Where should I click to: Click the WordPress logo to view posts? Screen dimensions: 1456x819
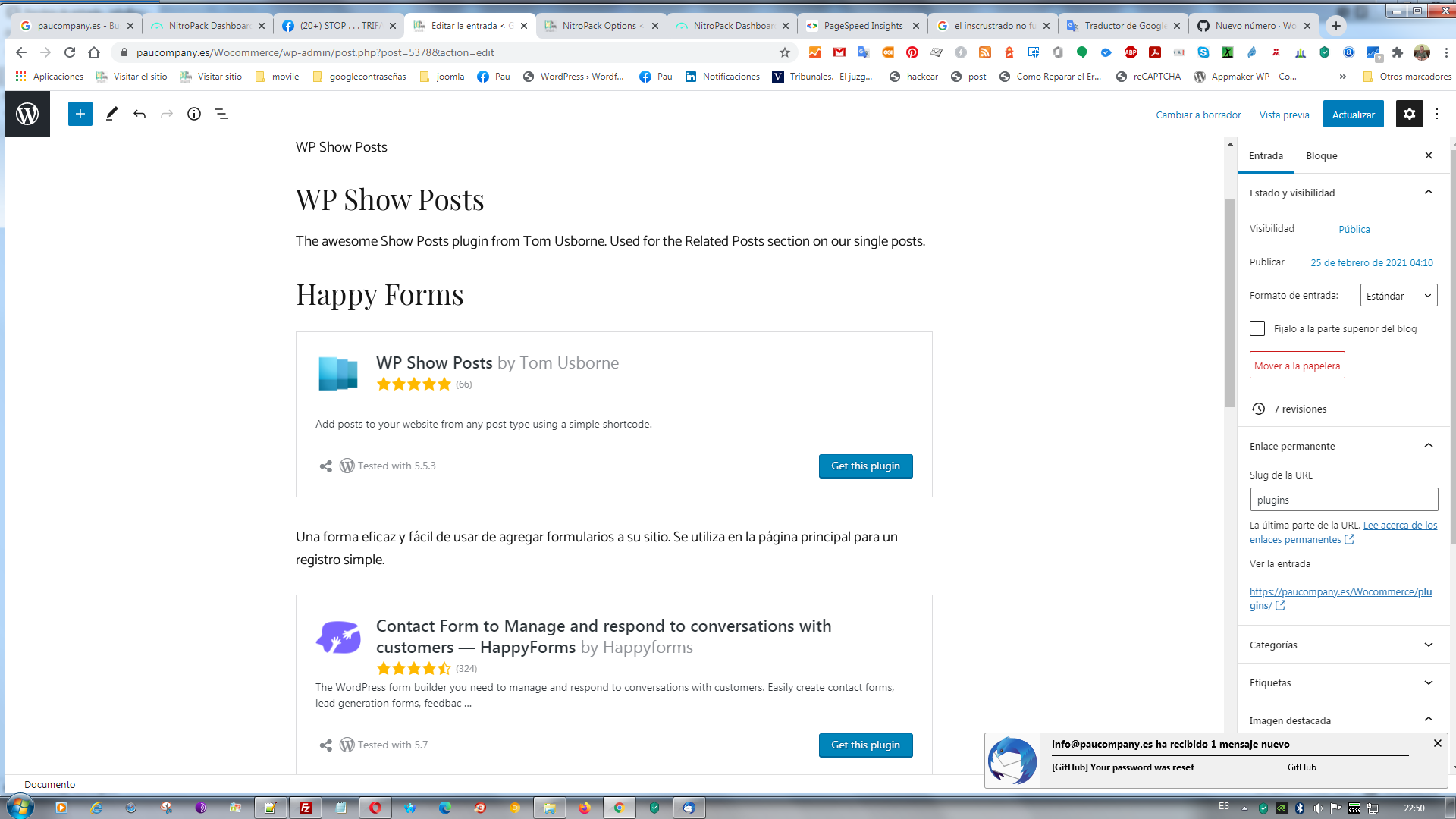(x=27, y=114)
